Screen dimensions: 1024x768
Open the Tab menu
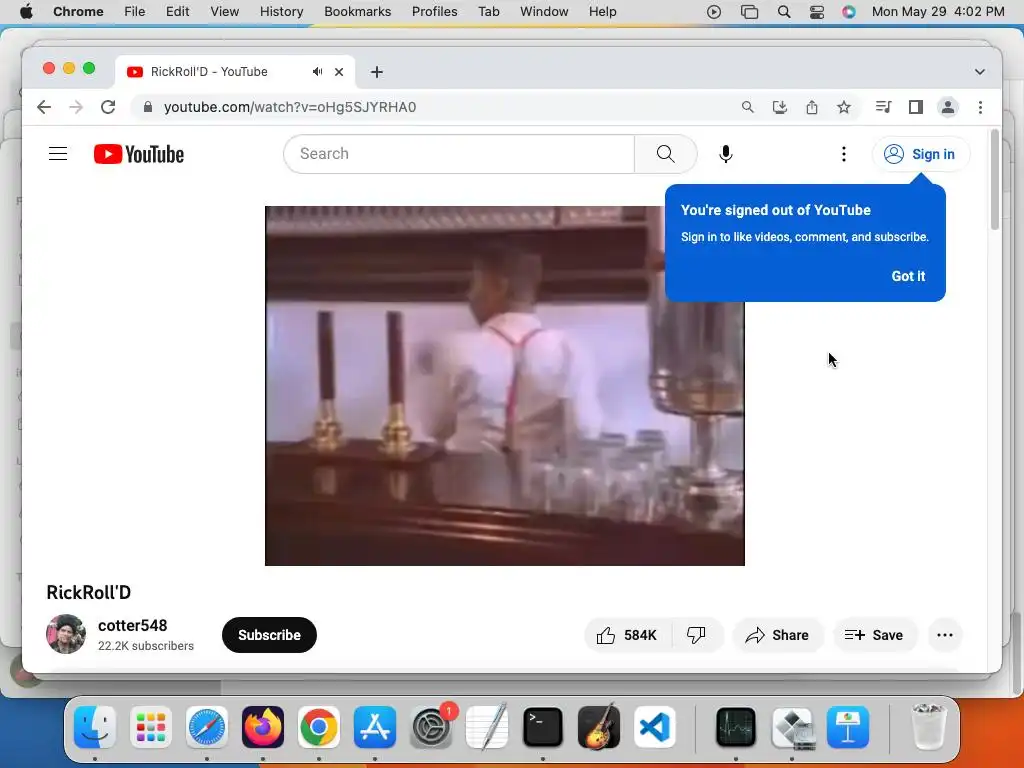(488, 12)
